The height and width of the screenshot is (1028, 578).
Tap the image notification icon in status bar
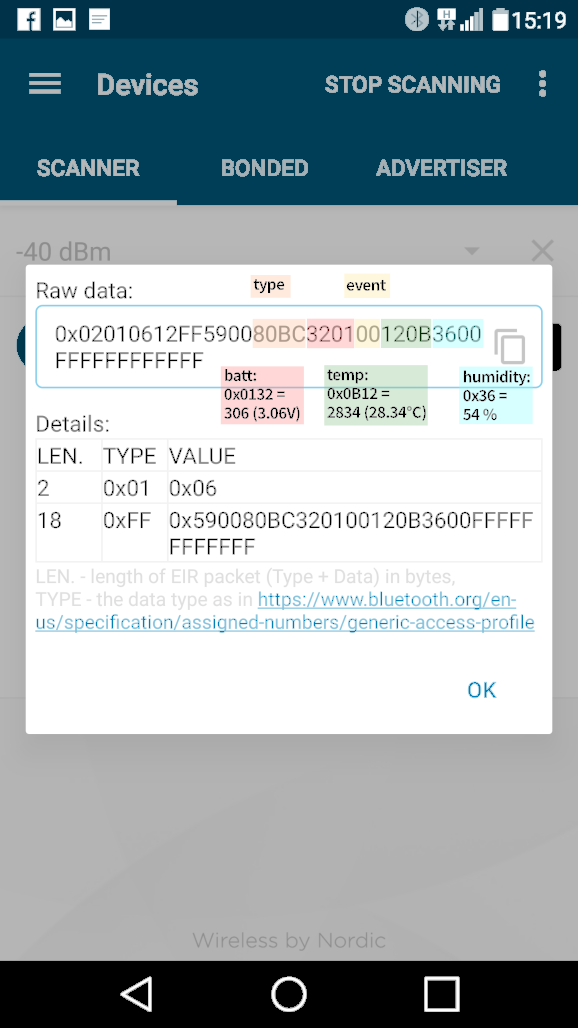64,20
